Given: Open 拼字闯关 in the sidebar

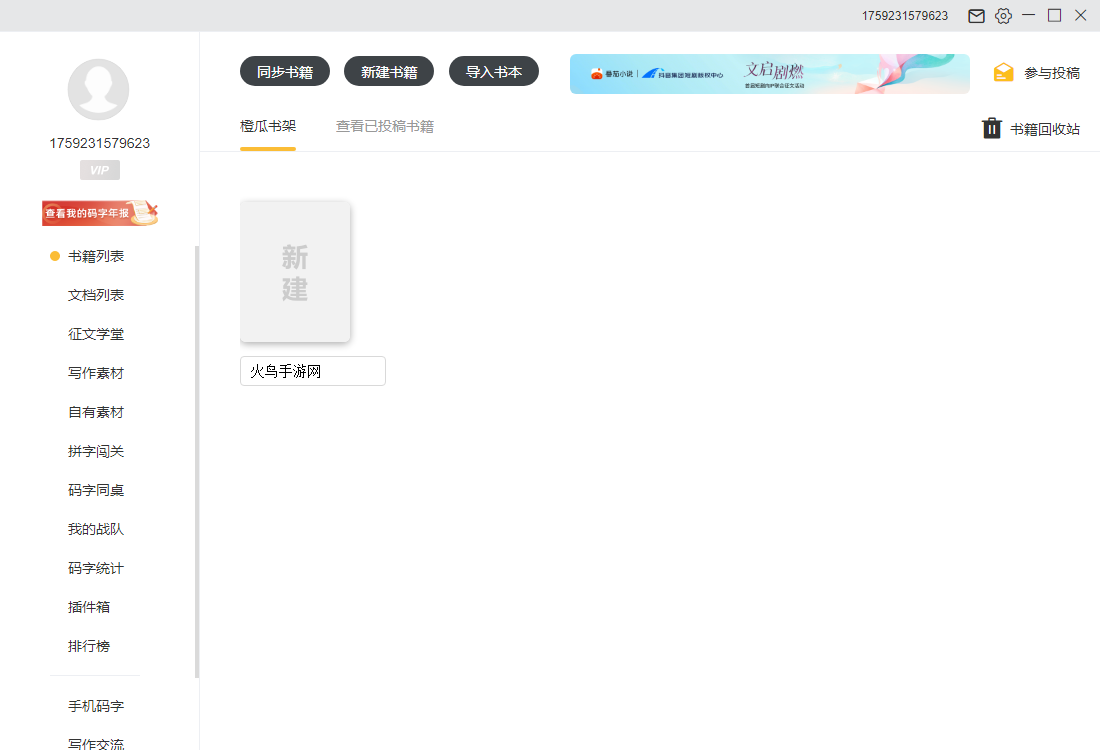Looking at the screenshot, I should [x=96, y=451].
